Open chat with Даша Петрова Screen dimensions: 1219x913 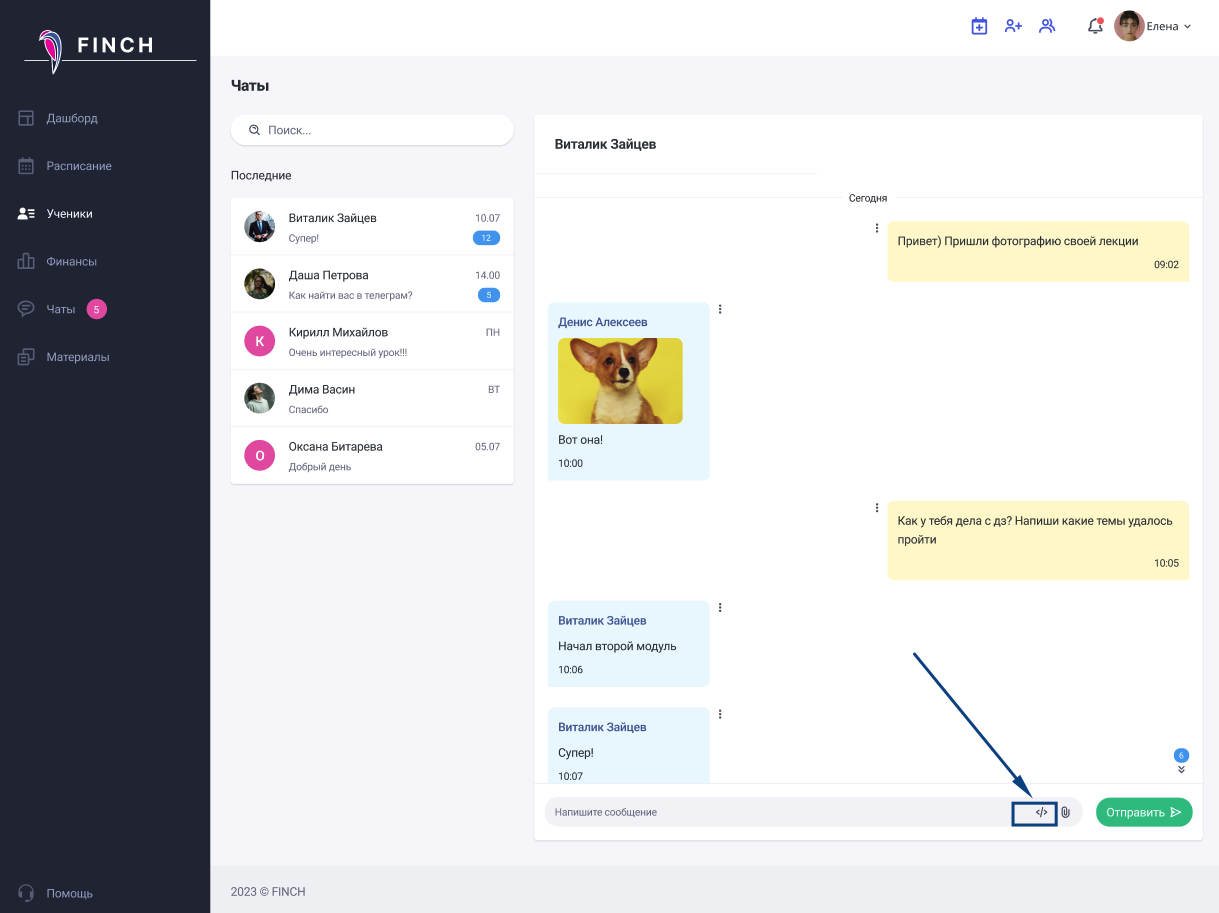(x=371, y=284)
